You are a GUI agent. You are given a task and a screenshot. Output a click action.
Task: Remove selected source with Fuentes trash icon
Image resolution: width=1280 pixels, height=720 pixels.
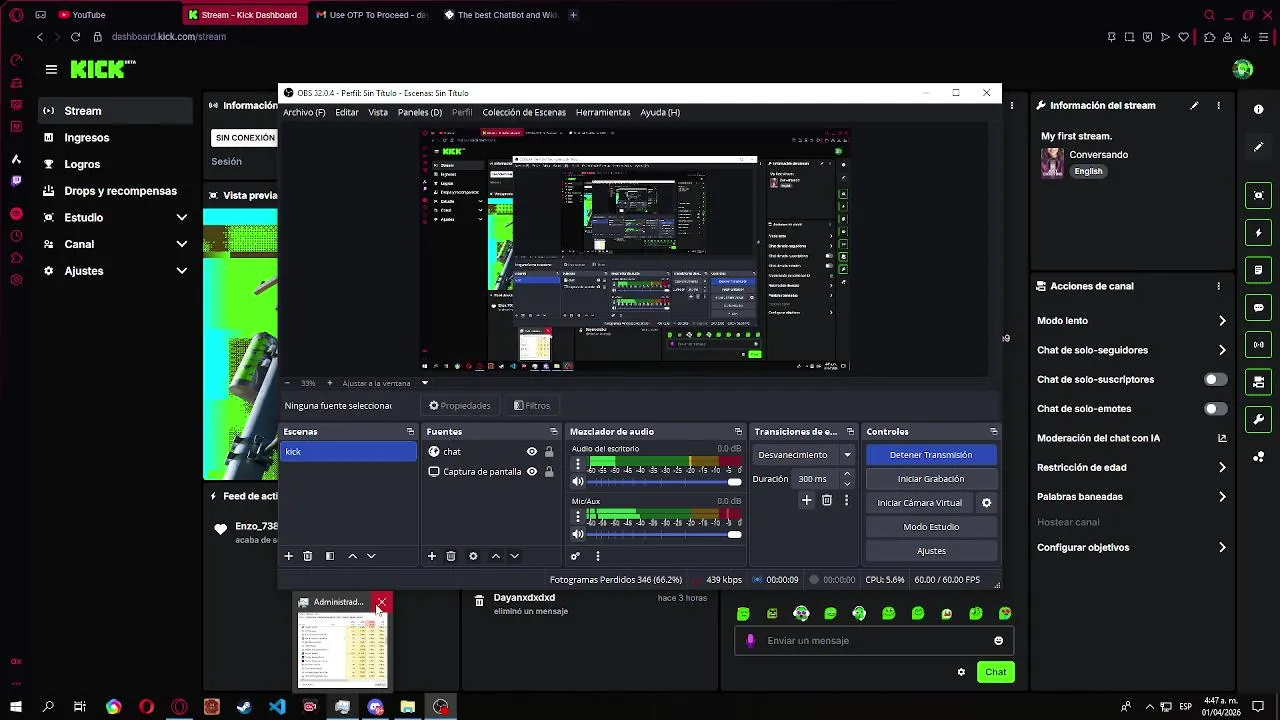click(451, 556)
